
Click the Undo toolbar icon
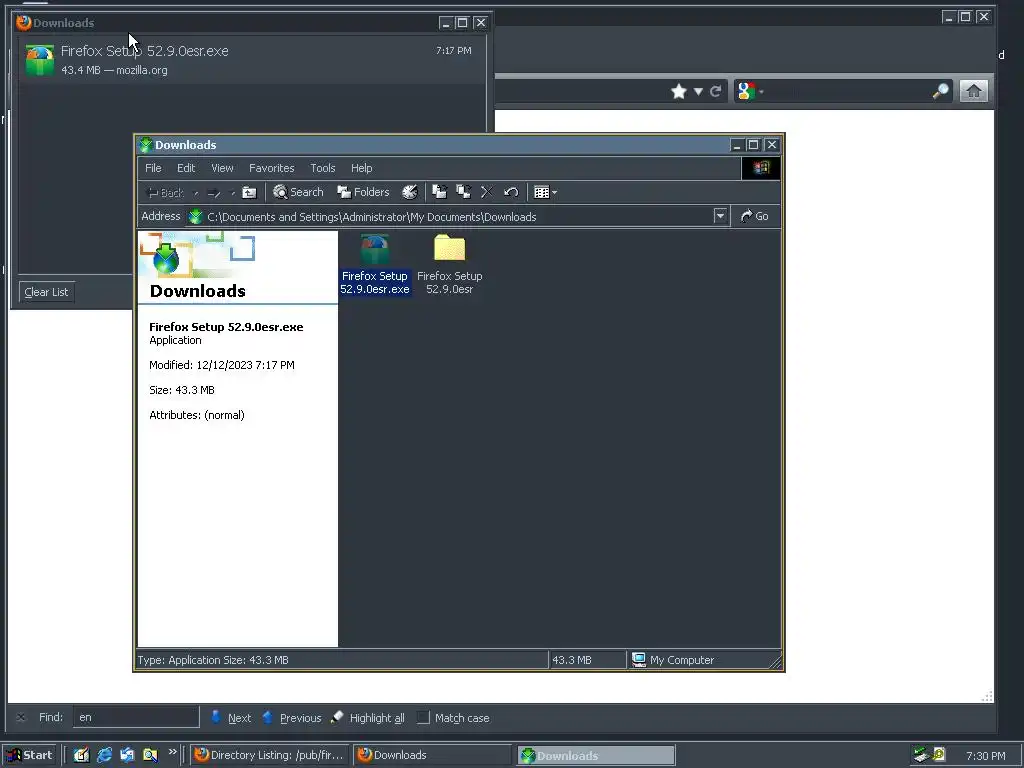coord(511,192)
